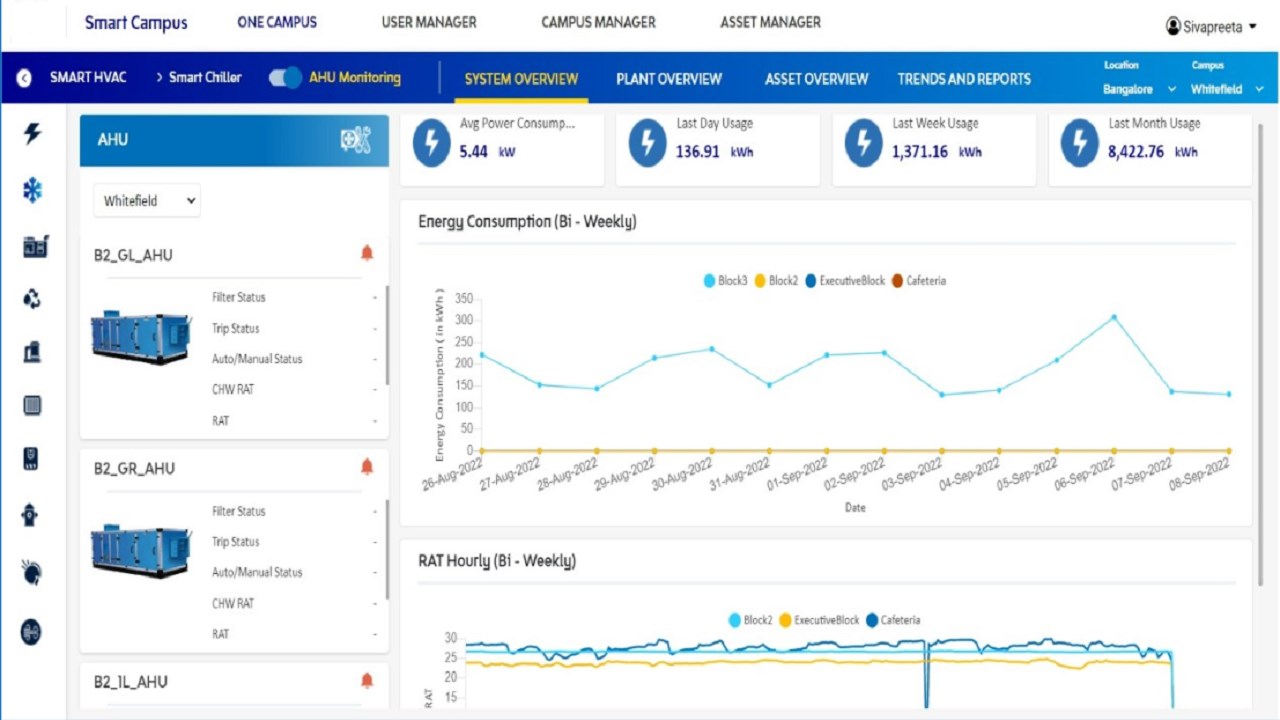
Task: Open the B2_GL_AHU card title
Action: (x=133, y=255)
